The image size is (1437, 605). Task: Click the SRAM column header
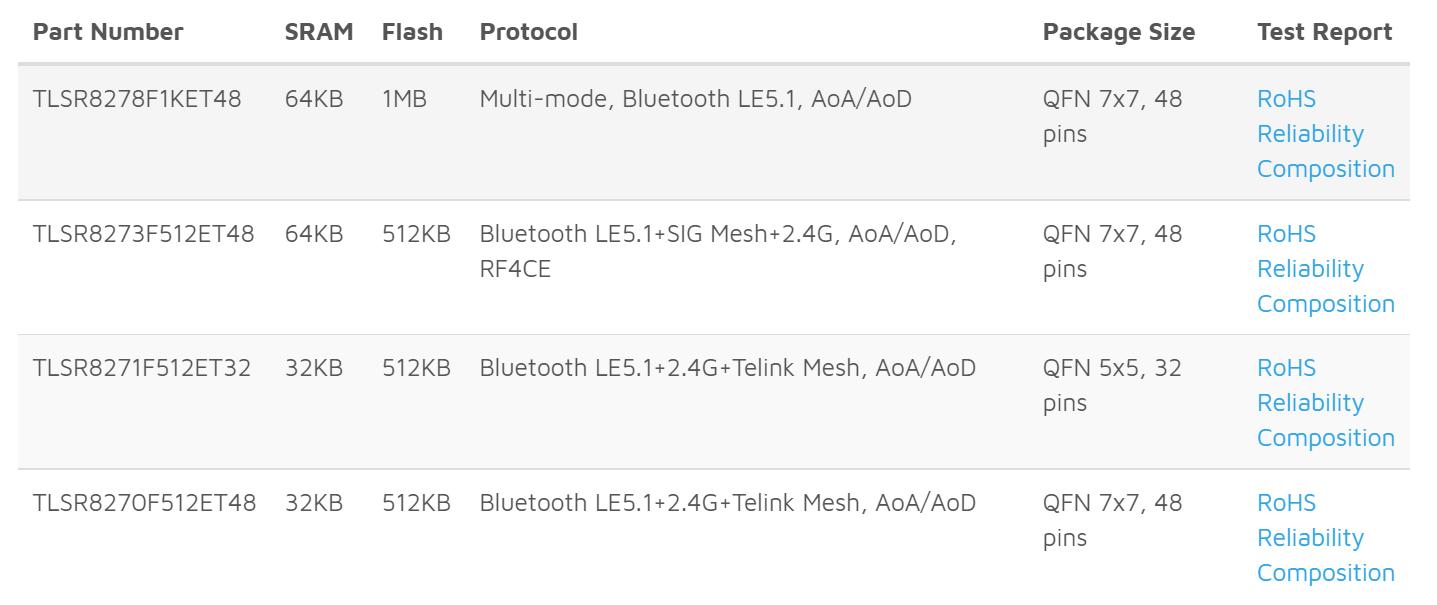point(319,32)
